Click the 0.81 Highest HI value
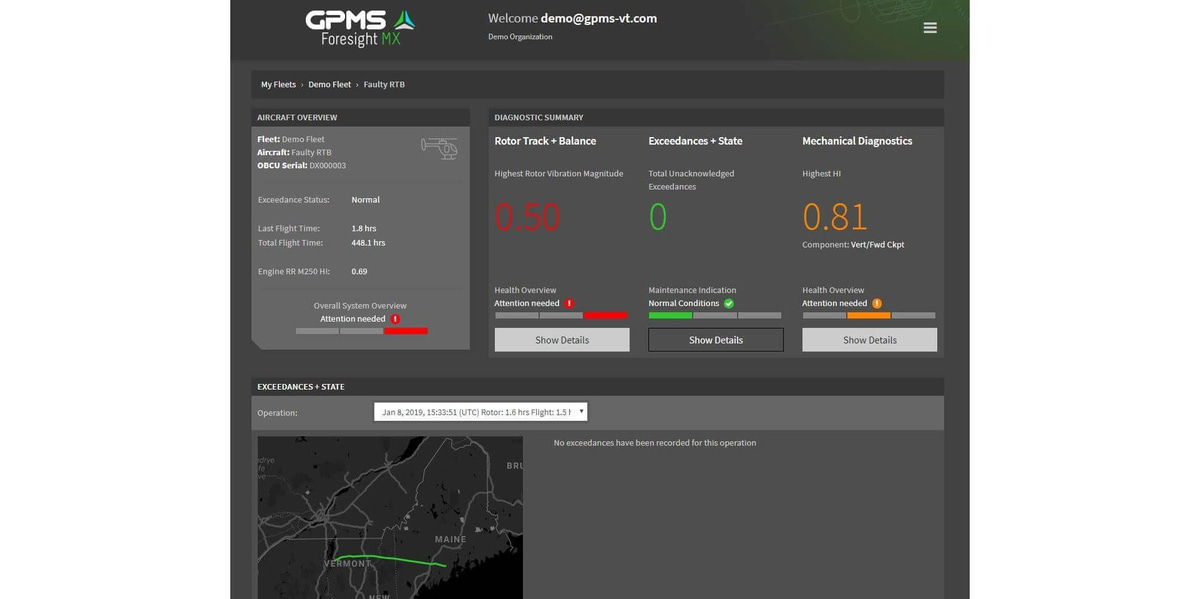Viewport: 1200px width, 599px height. [x=835, y=216]
